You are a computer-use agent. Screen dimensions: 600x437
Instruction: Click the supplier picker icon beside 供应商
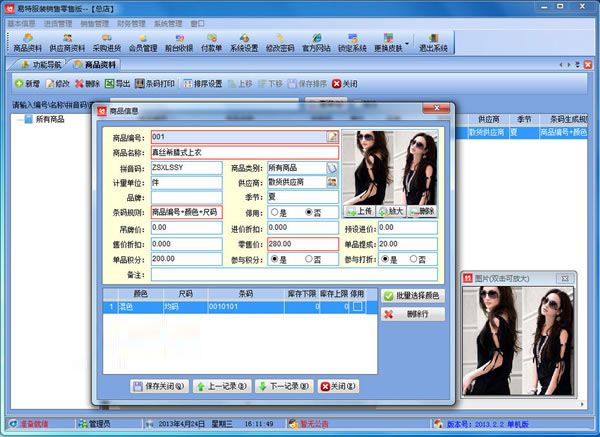(x=332, y=183)
